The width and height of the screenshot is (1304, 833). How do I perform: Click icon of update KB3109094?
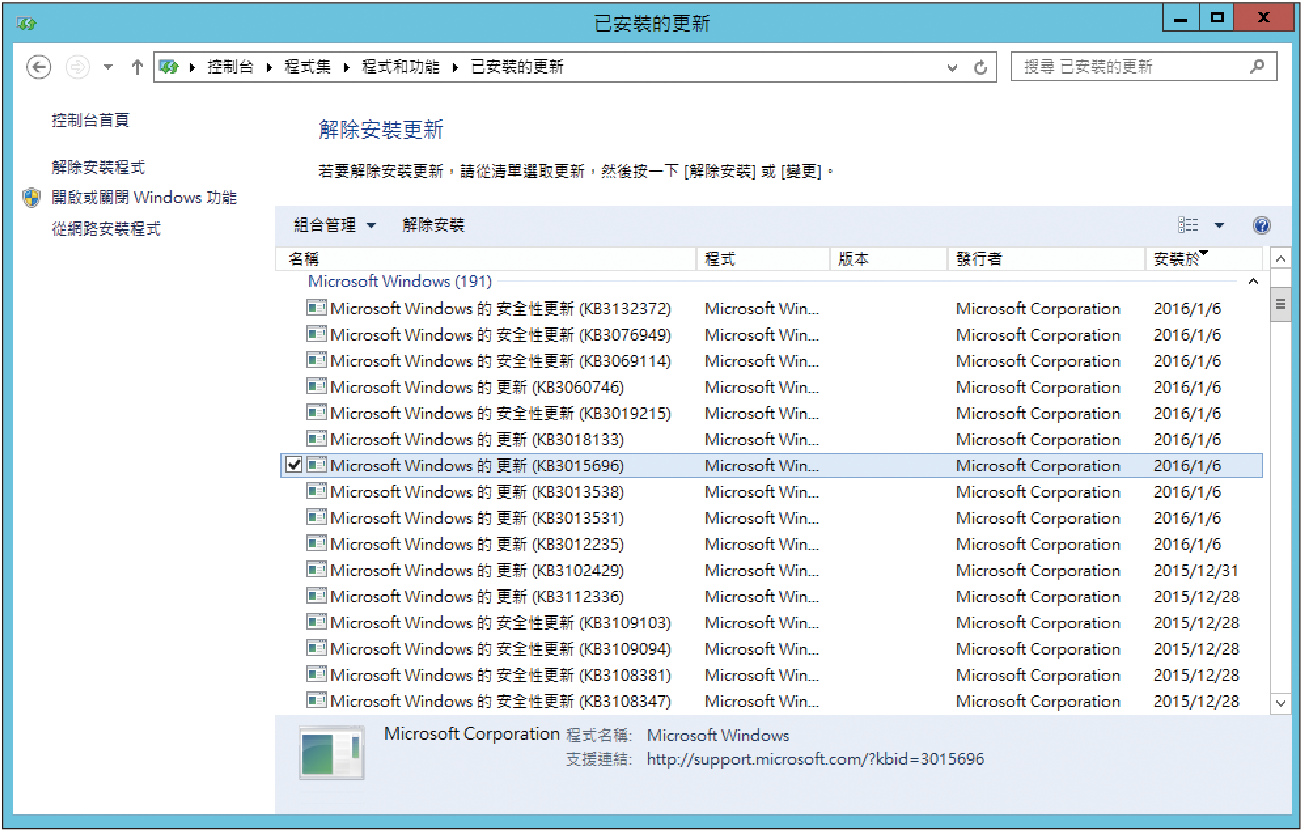[316, 648]
